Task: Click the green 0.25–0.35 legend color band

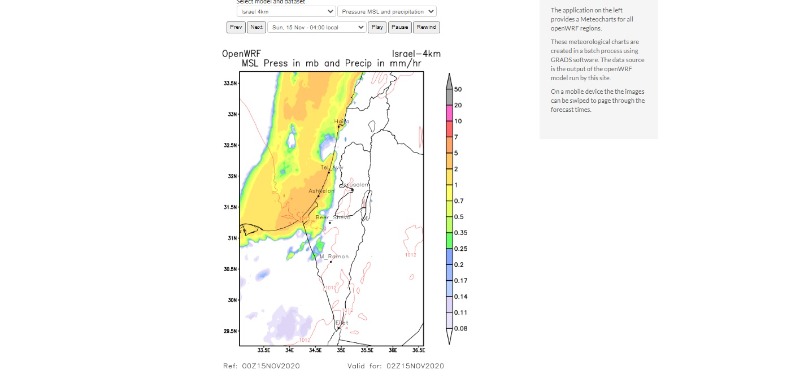Action: [x=449, y=240]
